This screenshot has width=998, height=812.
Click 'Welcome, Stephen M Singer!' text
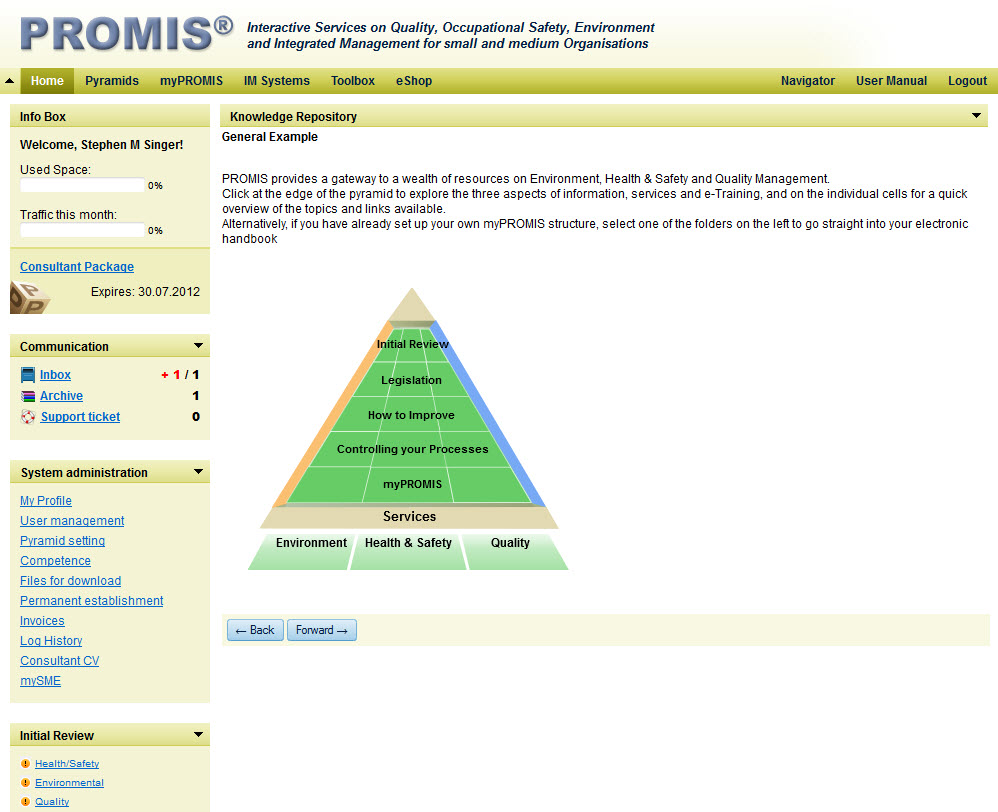[102, 144]
